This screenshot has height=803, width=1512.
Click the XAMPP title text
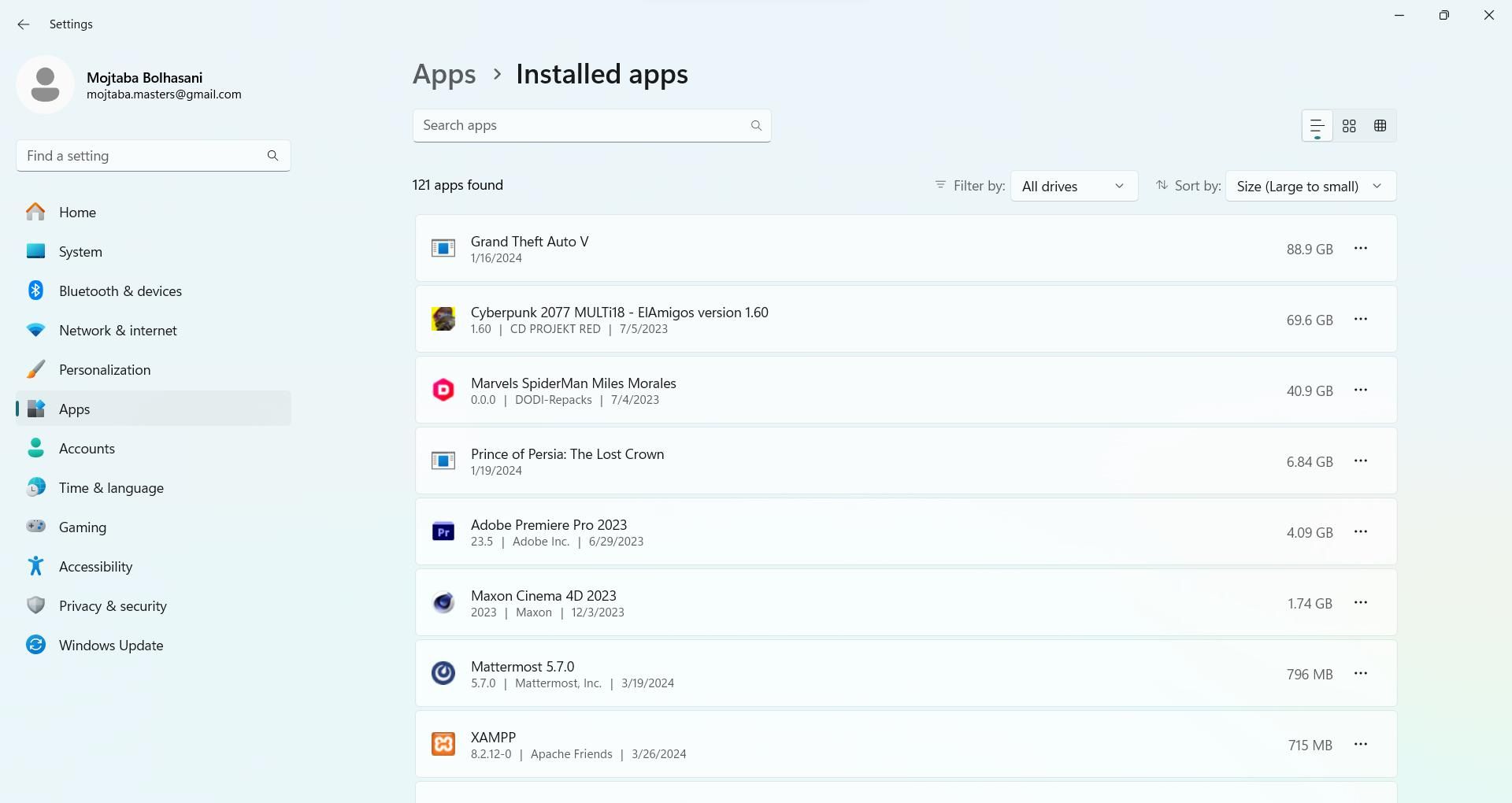pos(493,738)
